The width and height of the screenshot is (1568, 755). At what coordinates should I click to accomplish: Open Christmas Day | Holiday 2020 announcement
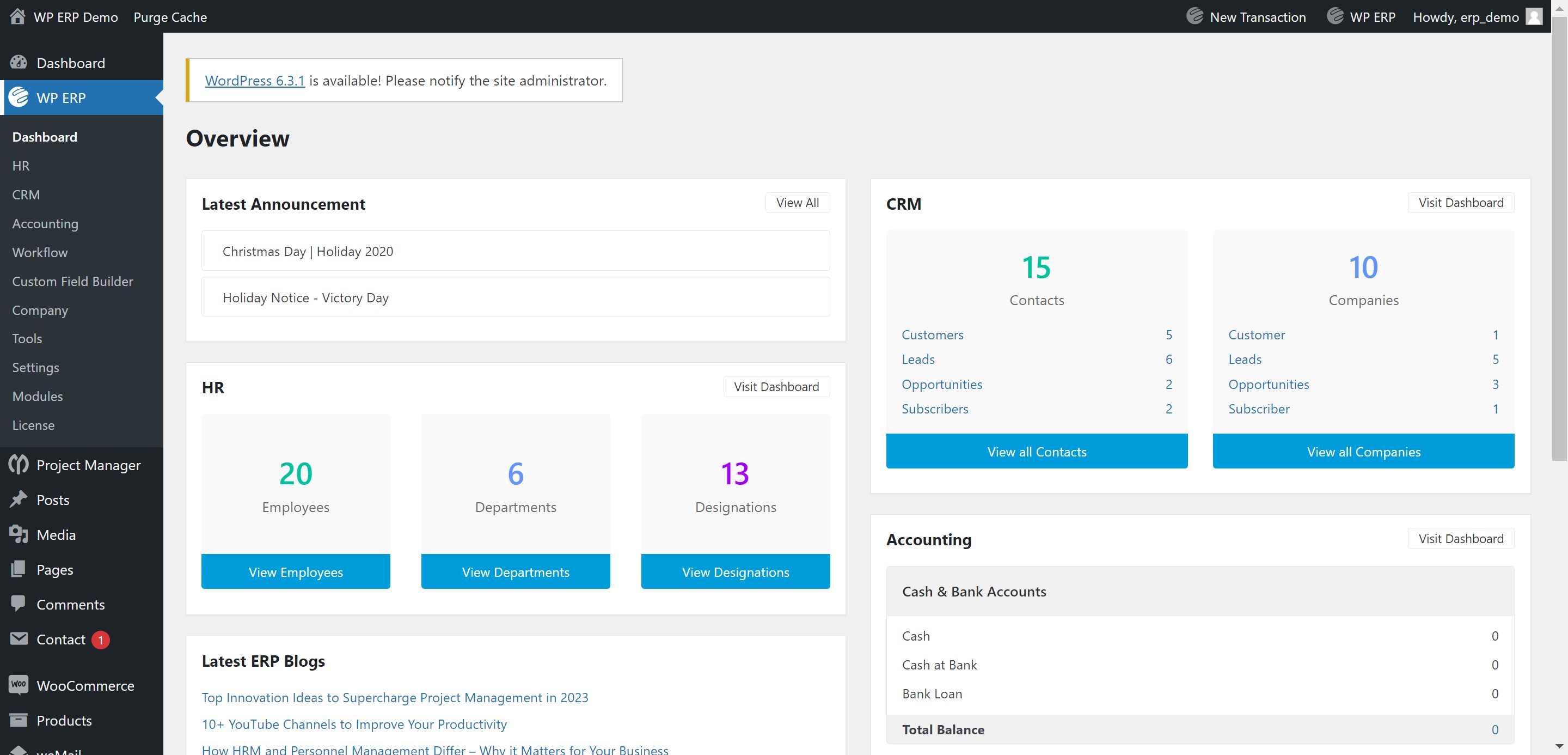tap(515, 251)
